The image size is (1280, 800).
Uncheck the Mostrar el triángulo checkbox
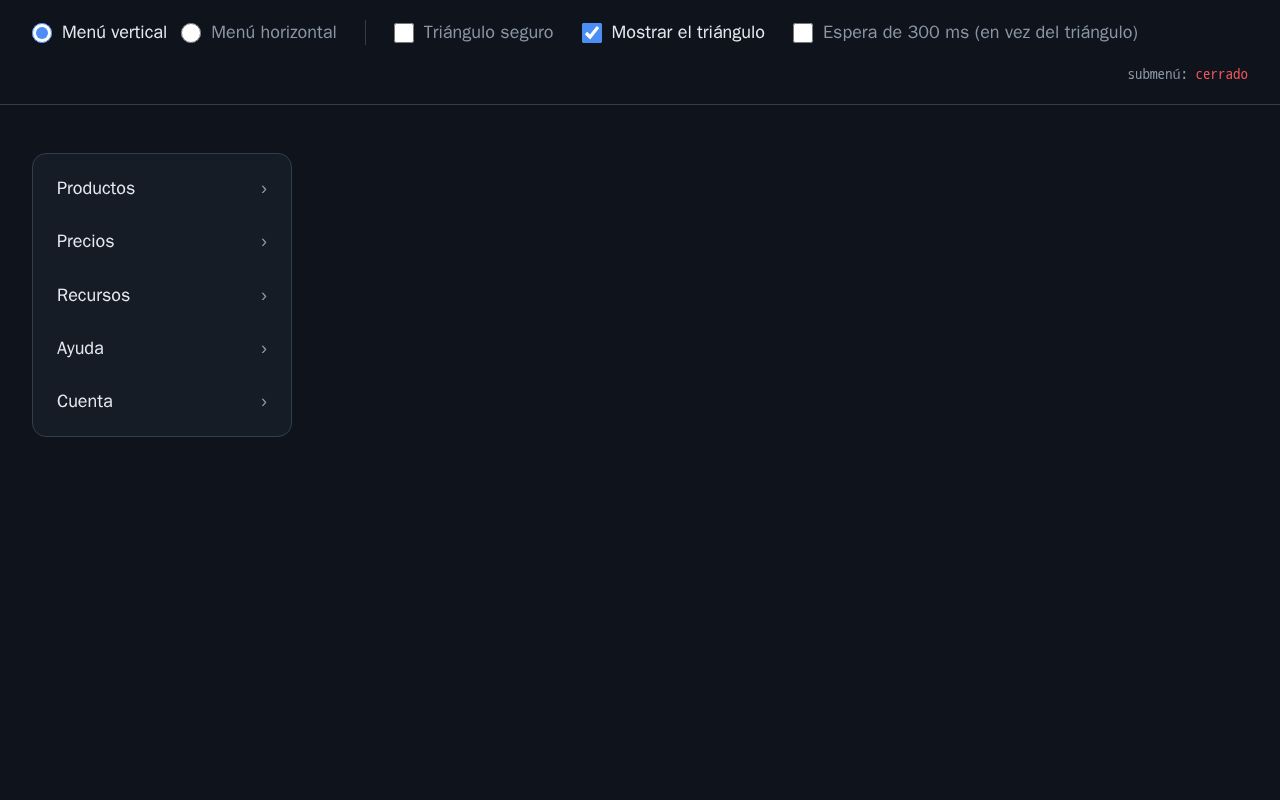click(592, 33)
